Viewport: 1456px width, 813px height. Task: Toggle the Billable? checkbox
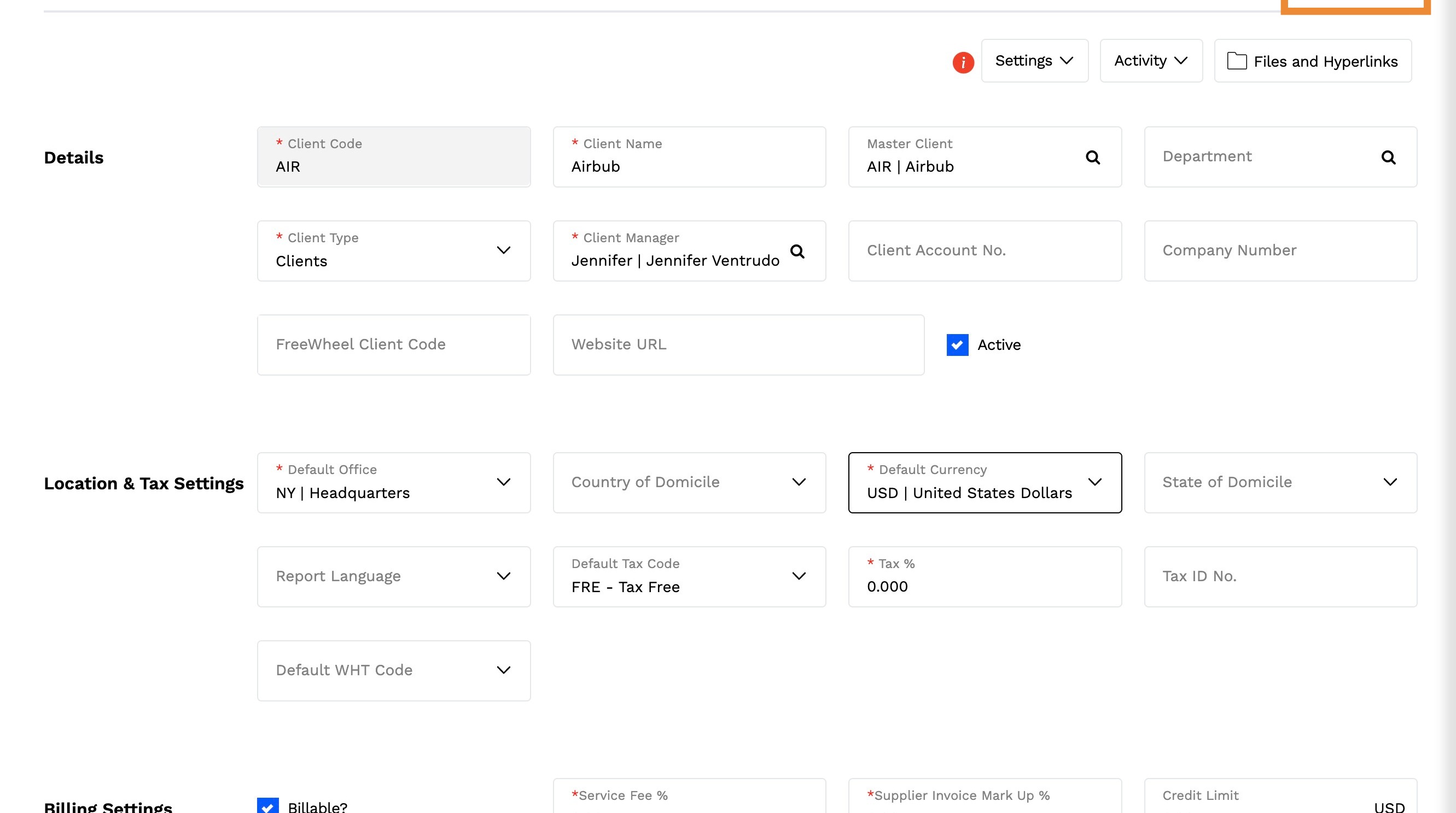click(268, 806)
